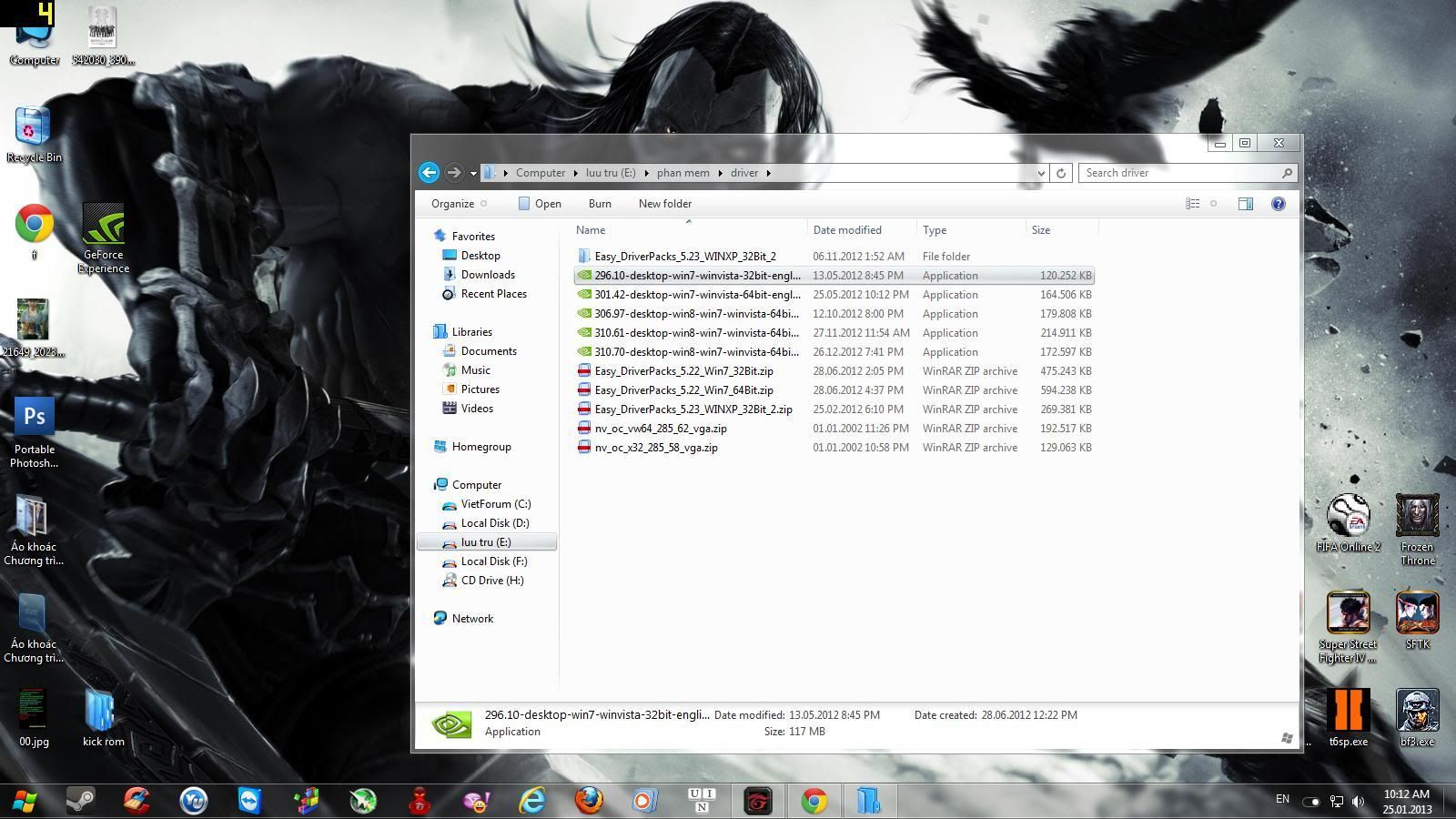
Task: Open the view options dropdown arrow
Action: pyautogui.click(x=1213, y=204)
